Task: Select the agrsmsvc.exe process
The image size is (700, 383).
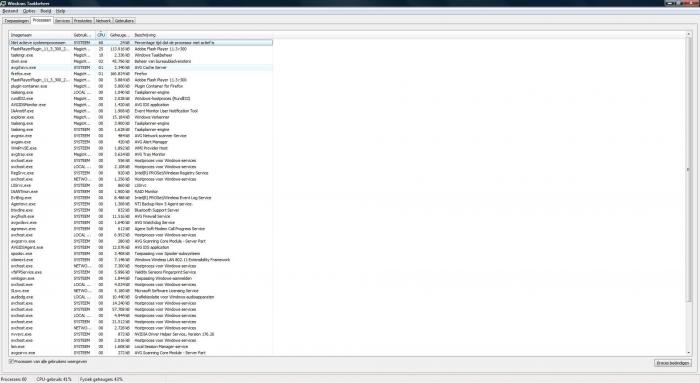Action: pos(141,229)
